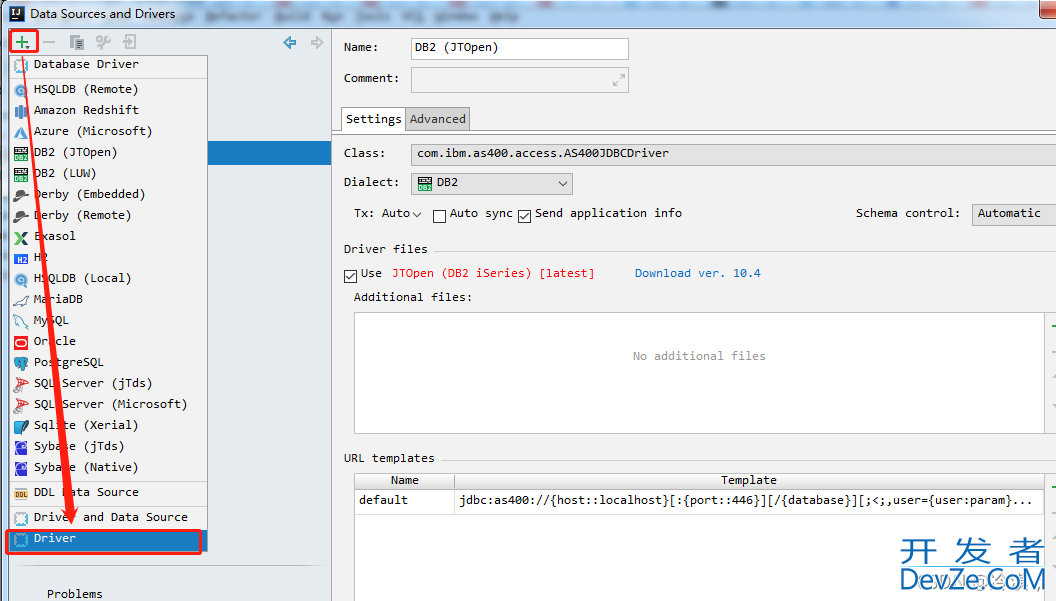Go back with the left arrow icon
The width and height of the screenshot is (1056, 601).
290,42
